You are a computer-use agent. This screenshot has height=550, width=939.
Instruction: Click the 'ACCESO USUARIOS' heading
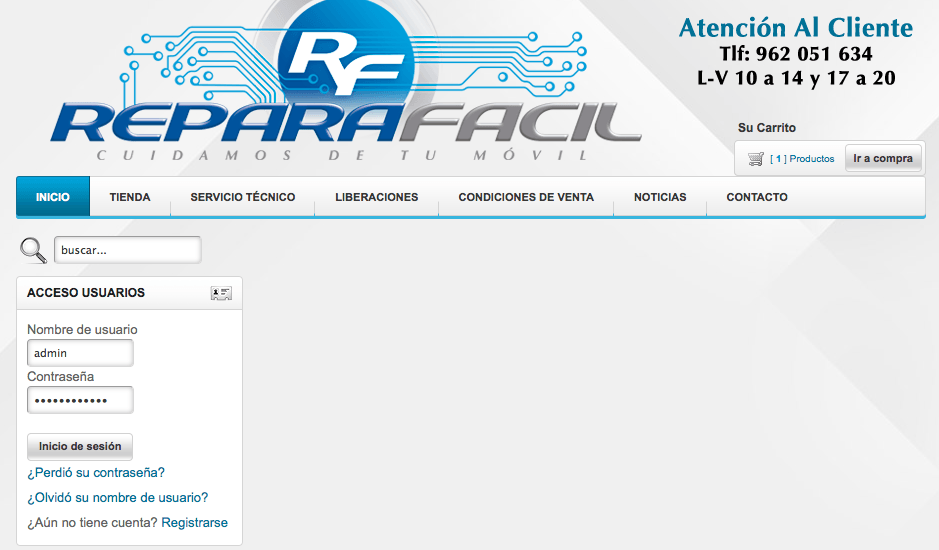tap(86, 293)
